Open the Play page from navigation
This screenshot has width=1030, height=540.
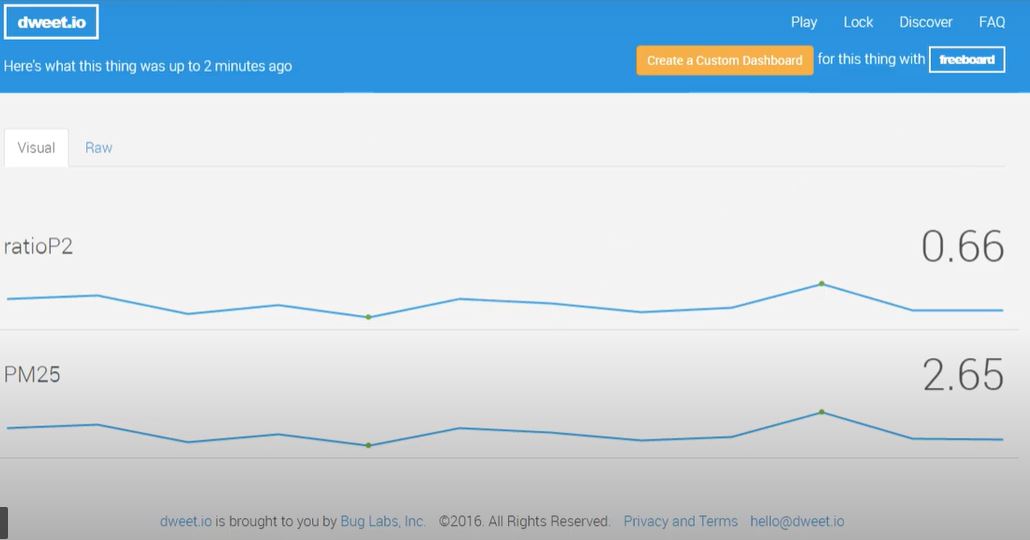pos(803,22)
